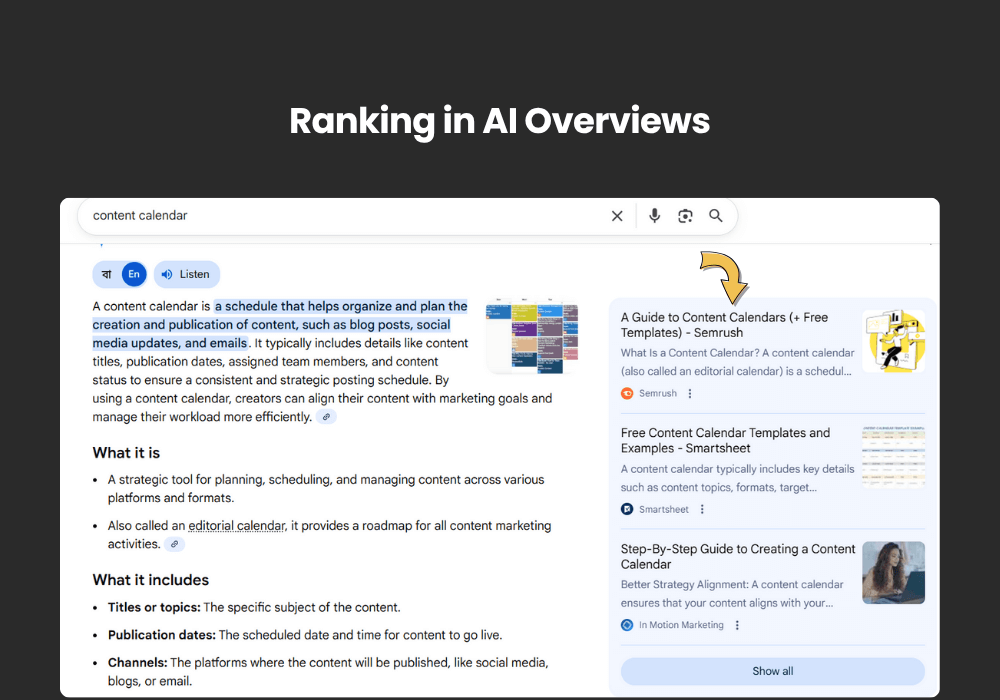Open 'A Guide to Content Calendars' Semrush link

coord(724,325)
